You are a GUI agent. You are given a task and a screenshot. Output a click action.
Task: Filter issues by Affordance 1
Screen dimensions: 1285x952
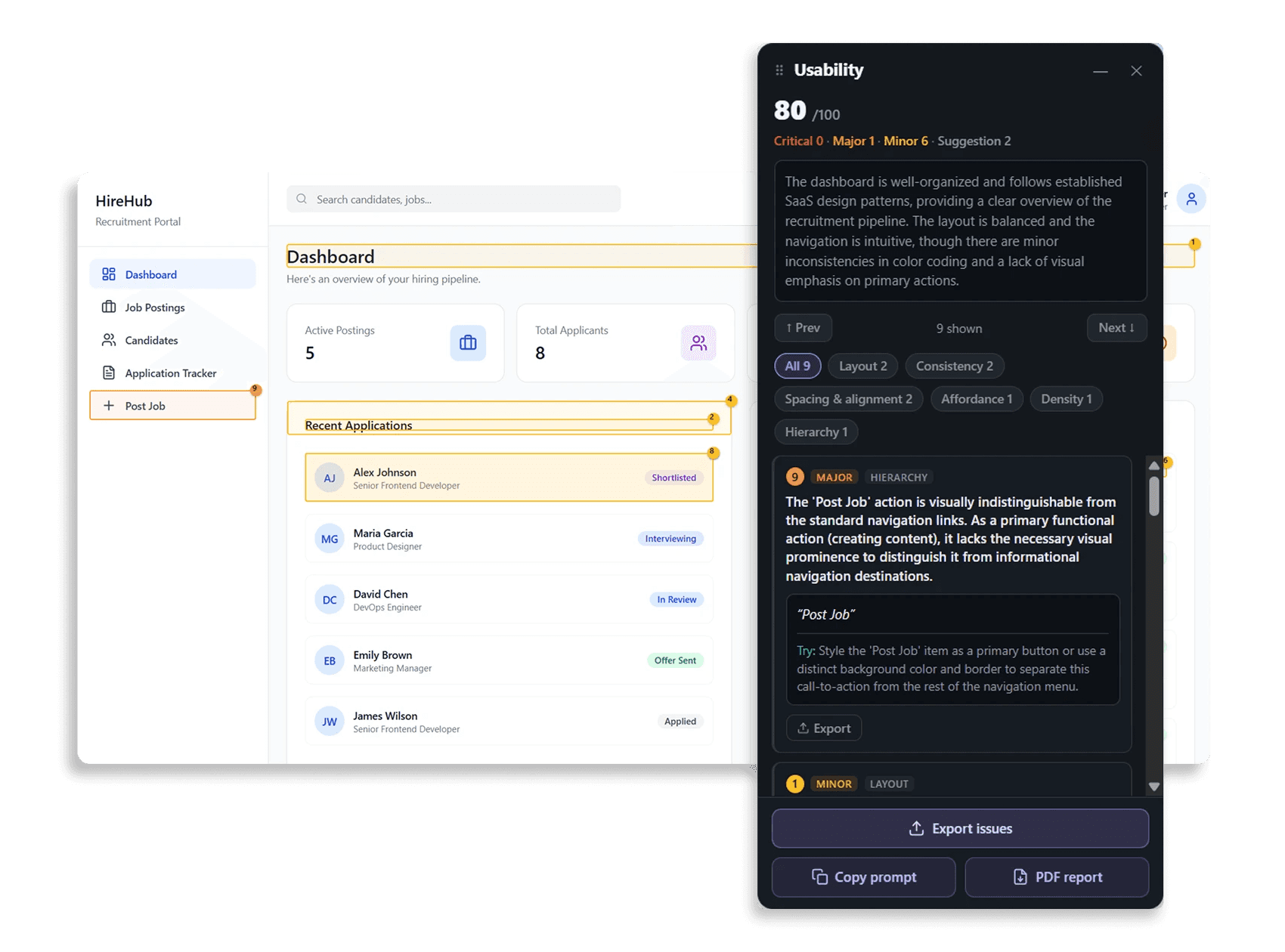pos(977,399)
